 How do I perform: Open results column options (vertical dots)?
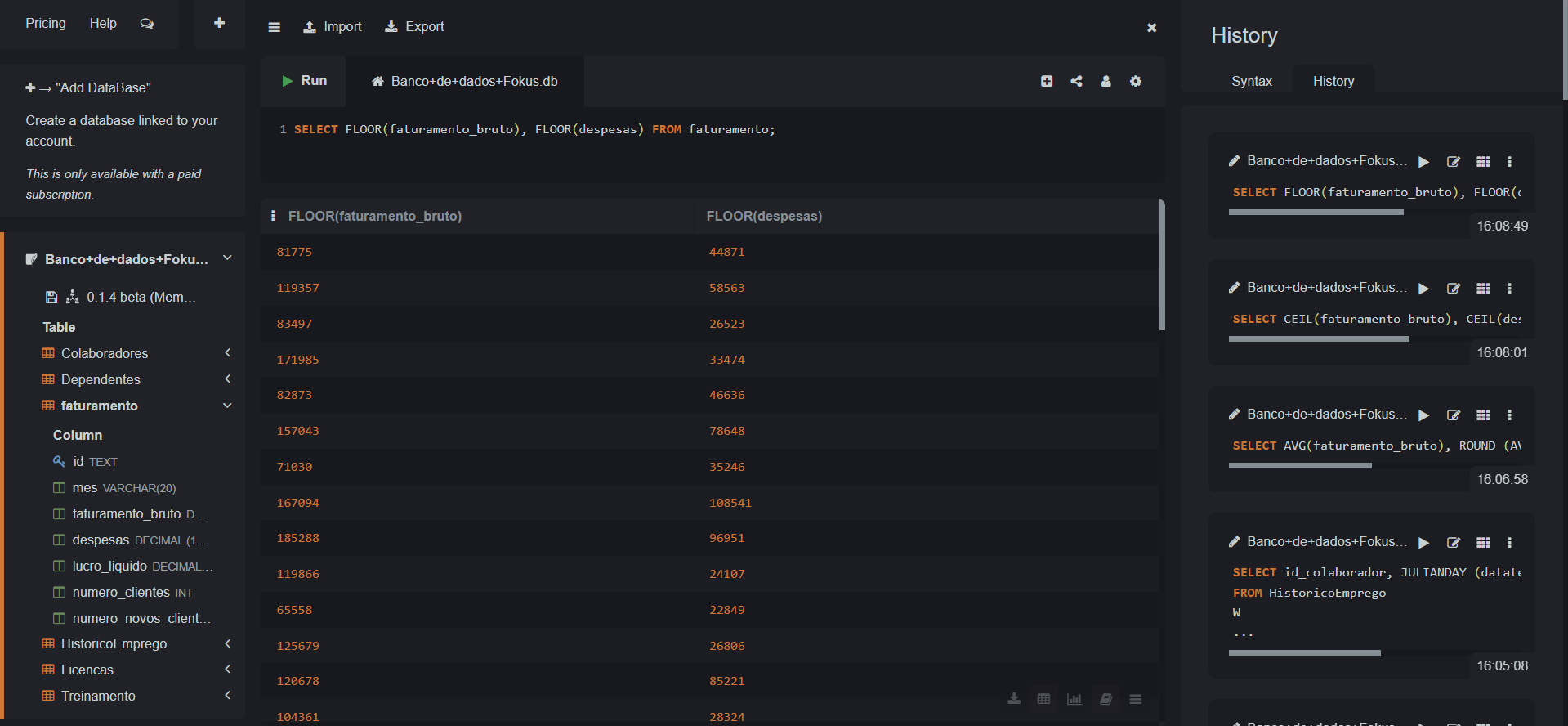click(273, 216)
